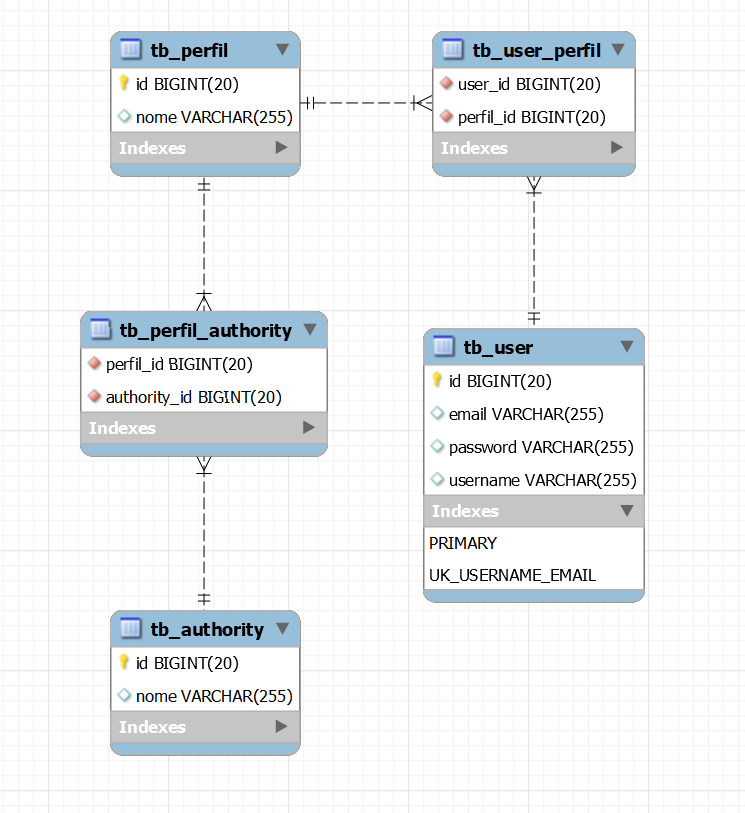745x813 pixels.
Task: Select the tb_perfil_authority title text
Action: [x=206, y=331]
